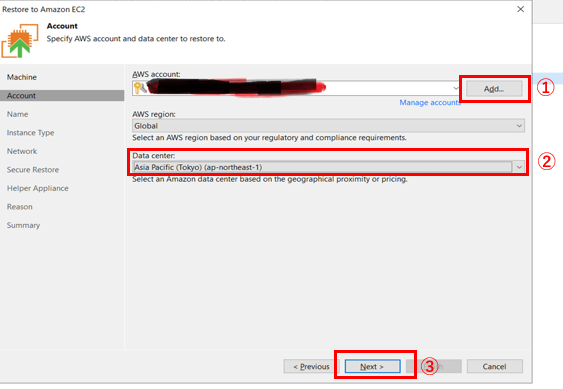563x389 pixels.
Task: Click the AWS region compliance hint text
Action: (x=269, y=138)
